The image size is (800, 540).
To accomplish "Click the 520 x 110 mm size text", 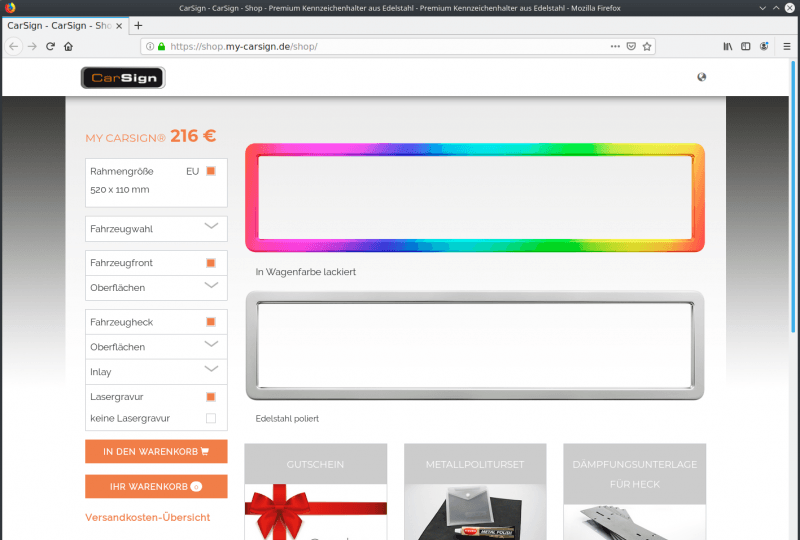I will click(120, 190).
